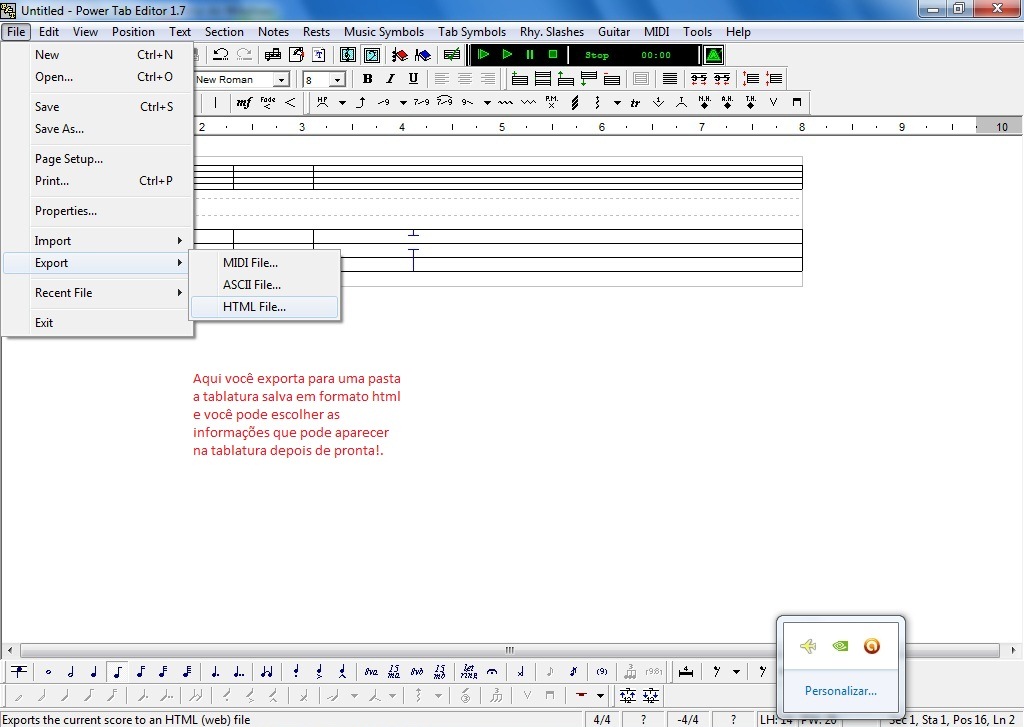This screenshot has height=727, width=1024.
Task: Open the New Roman font dropdown
Action: 281,78
